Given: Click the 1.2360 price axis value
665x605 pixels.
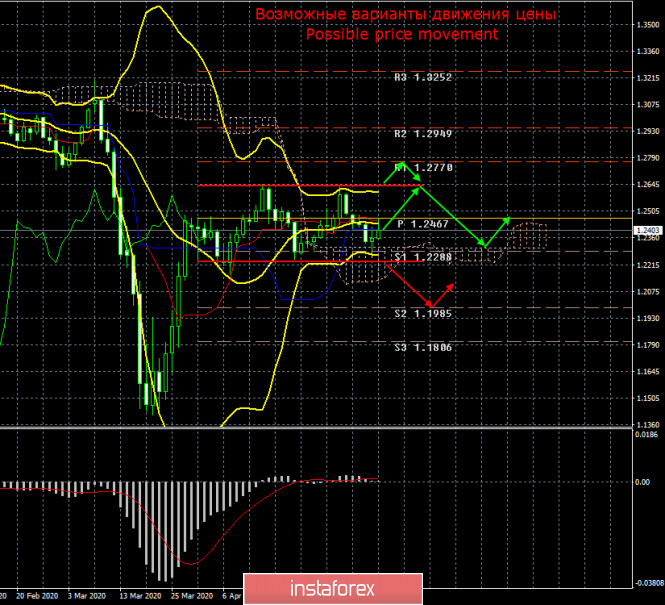Looking at the screenshot, I should click(648, 238).
